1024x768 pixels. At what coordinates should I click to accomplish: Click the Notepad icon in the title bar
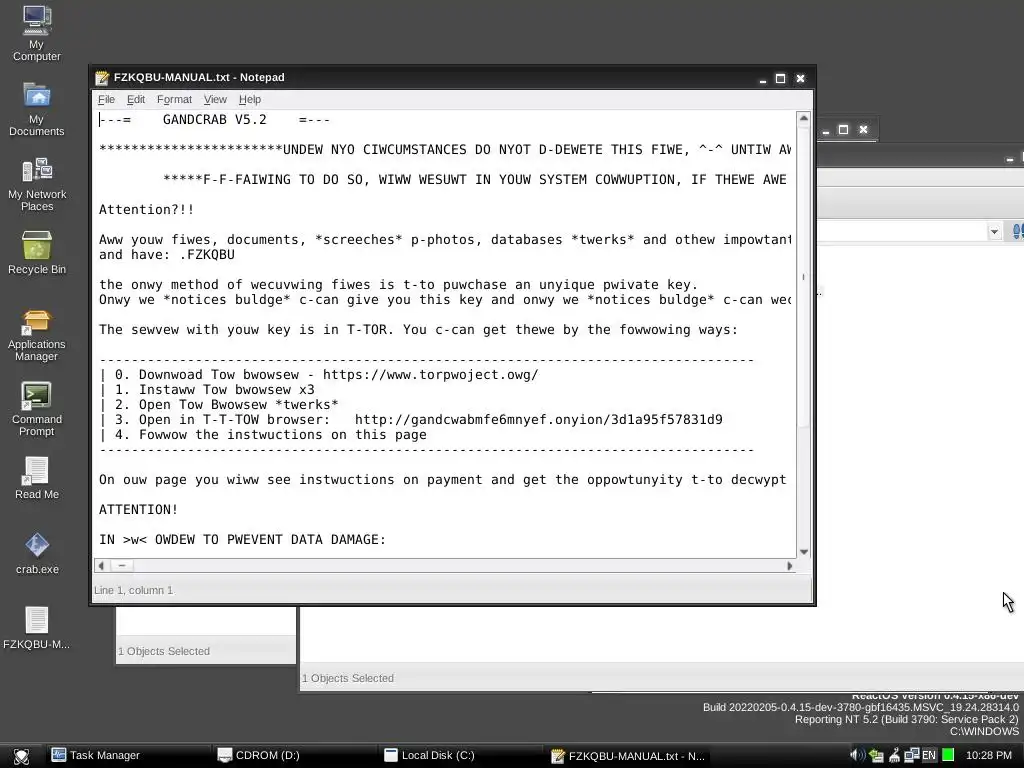point(102,78)
